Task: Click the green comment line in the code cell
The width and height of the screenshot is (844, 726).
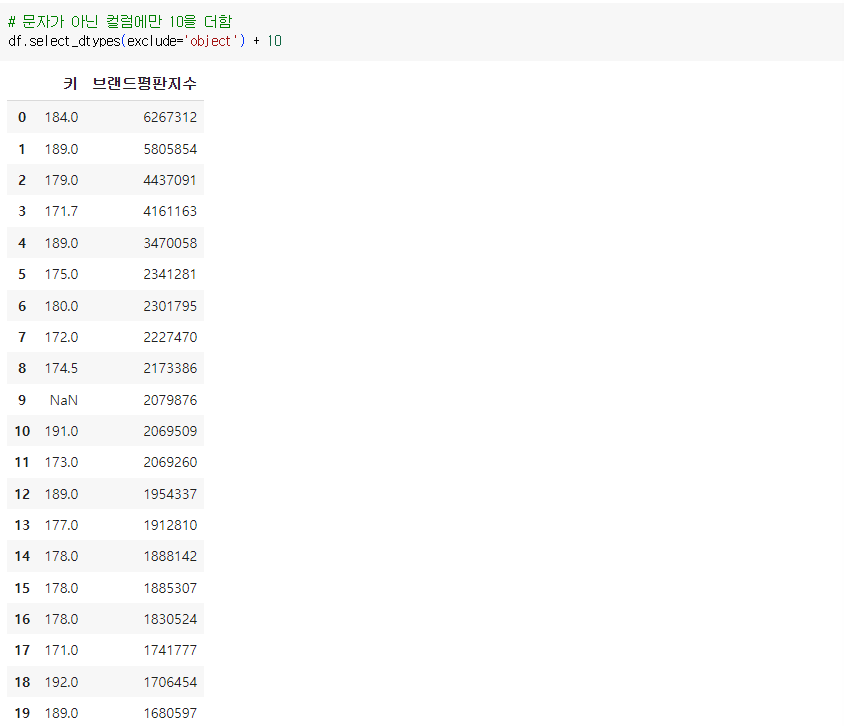Action: (120, 22)
